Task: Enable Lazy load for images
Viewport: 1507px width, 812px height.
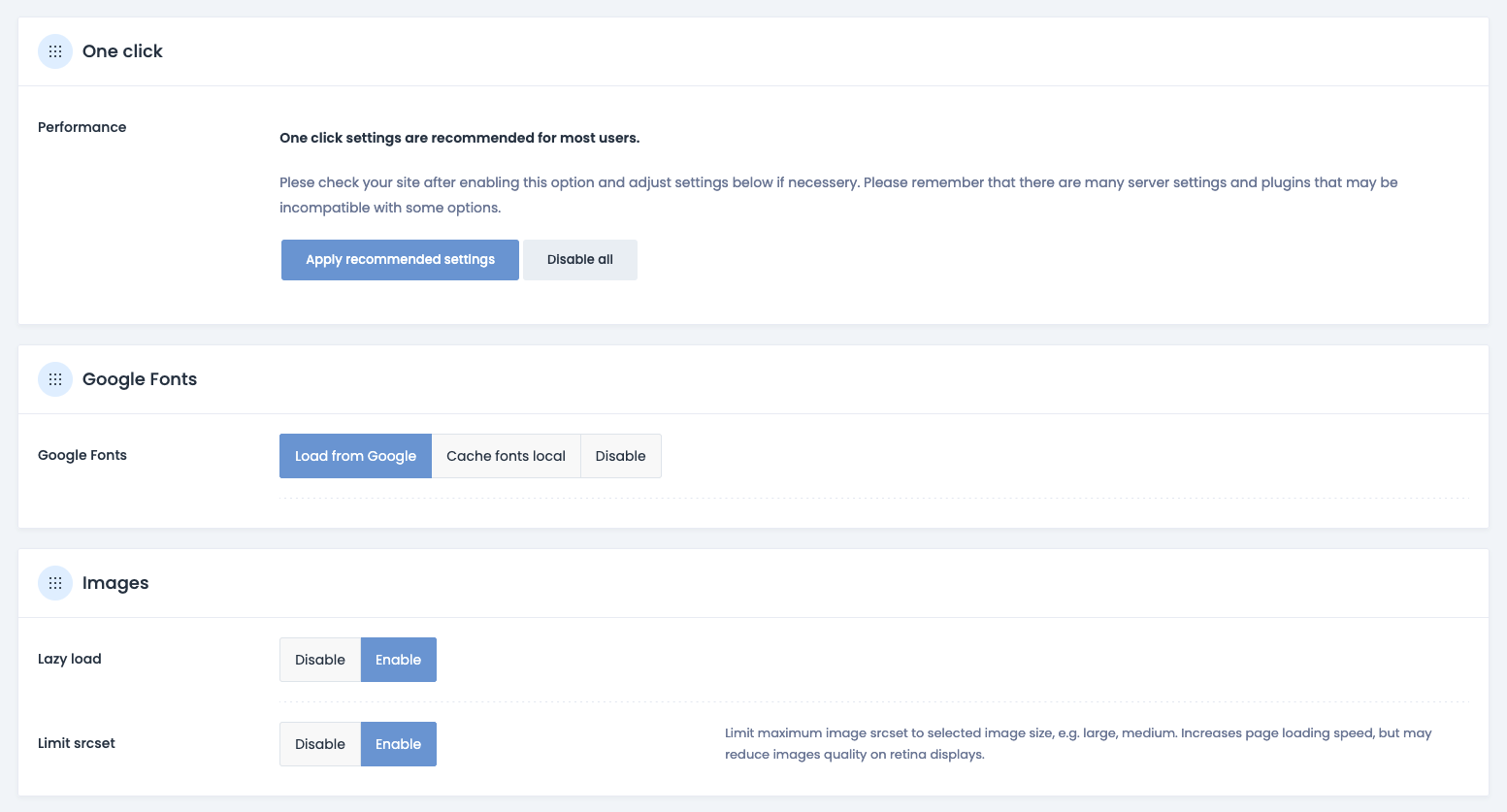Action: click(x=399, y=660)
